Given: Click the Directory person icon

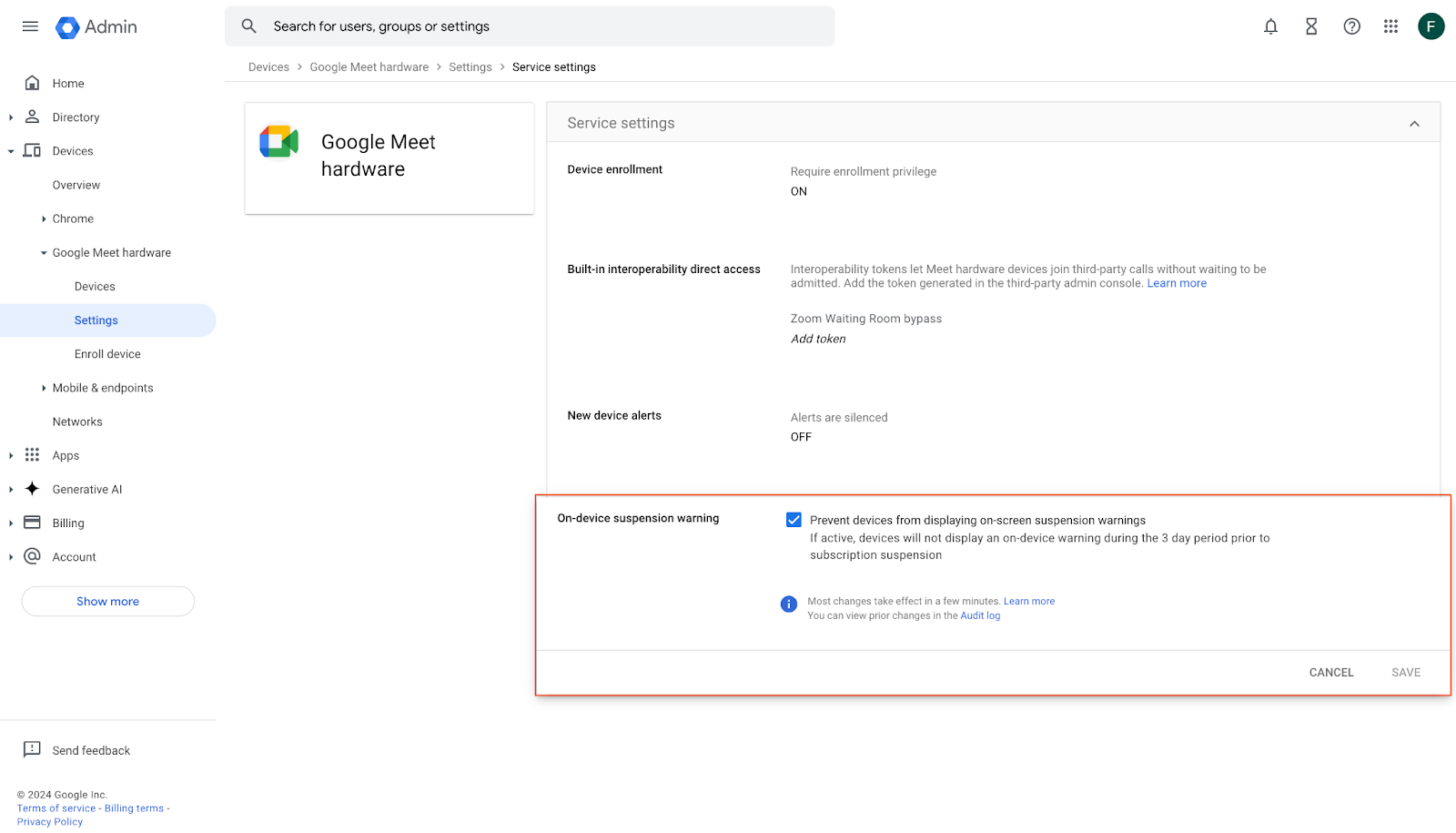Looking at the screenshot, I should tap(32, 117).
